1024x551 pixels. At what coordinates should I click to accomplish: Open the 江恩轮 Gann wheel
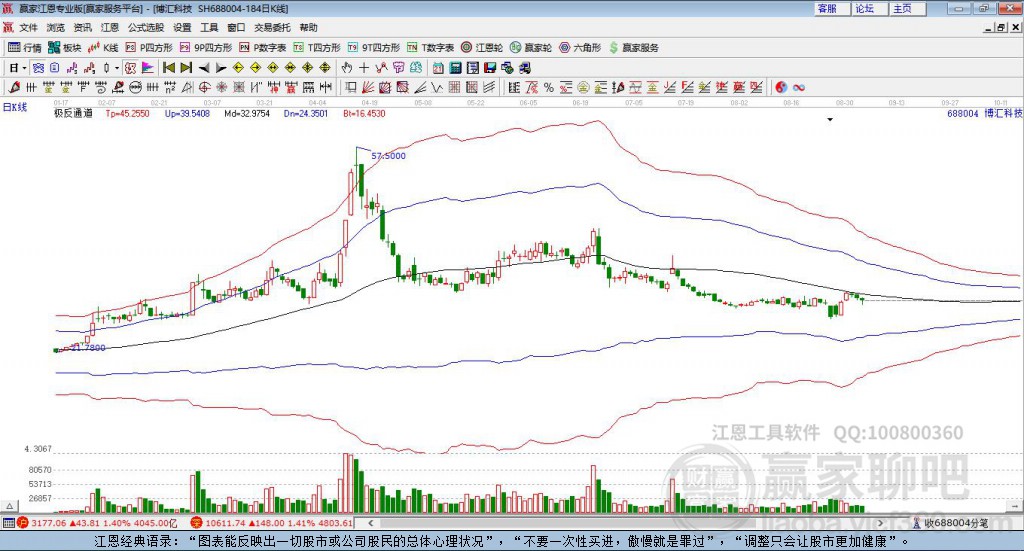pyautogui.click(x=482, y=48)
